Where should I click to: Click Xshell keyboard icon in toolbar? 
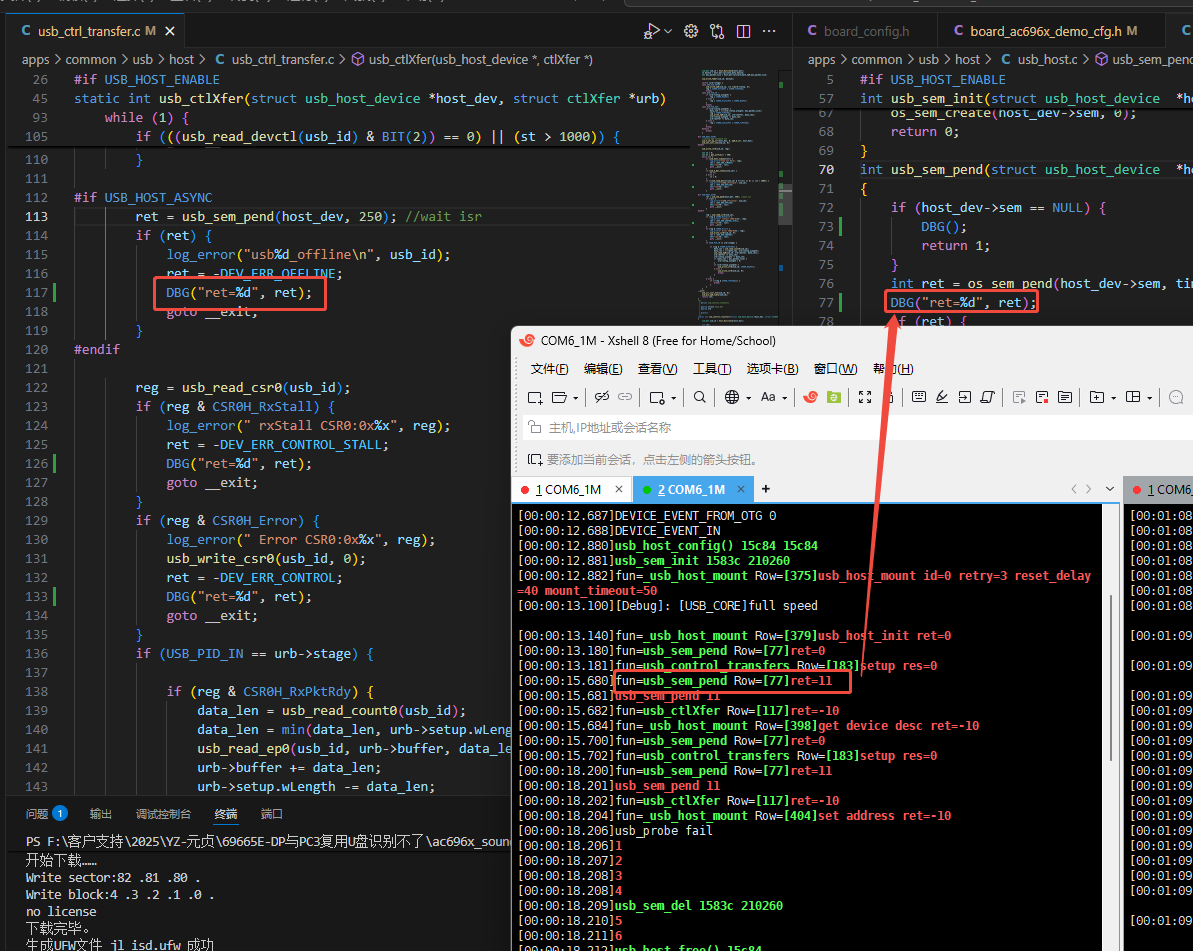tap(919, 397)
